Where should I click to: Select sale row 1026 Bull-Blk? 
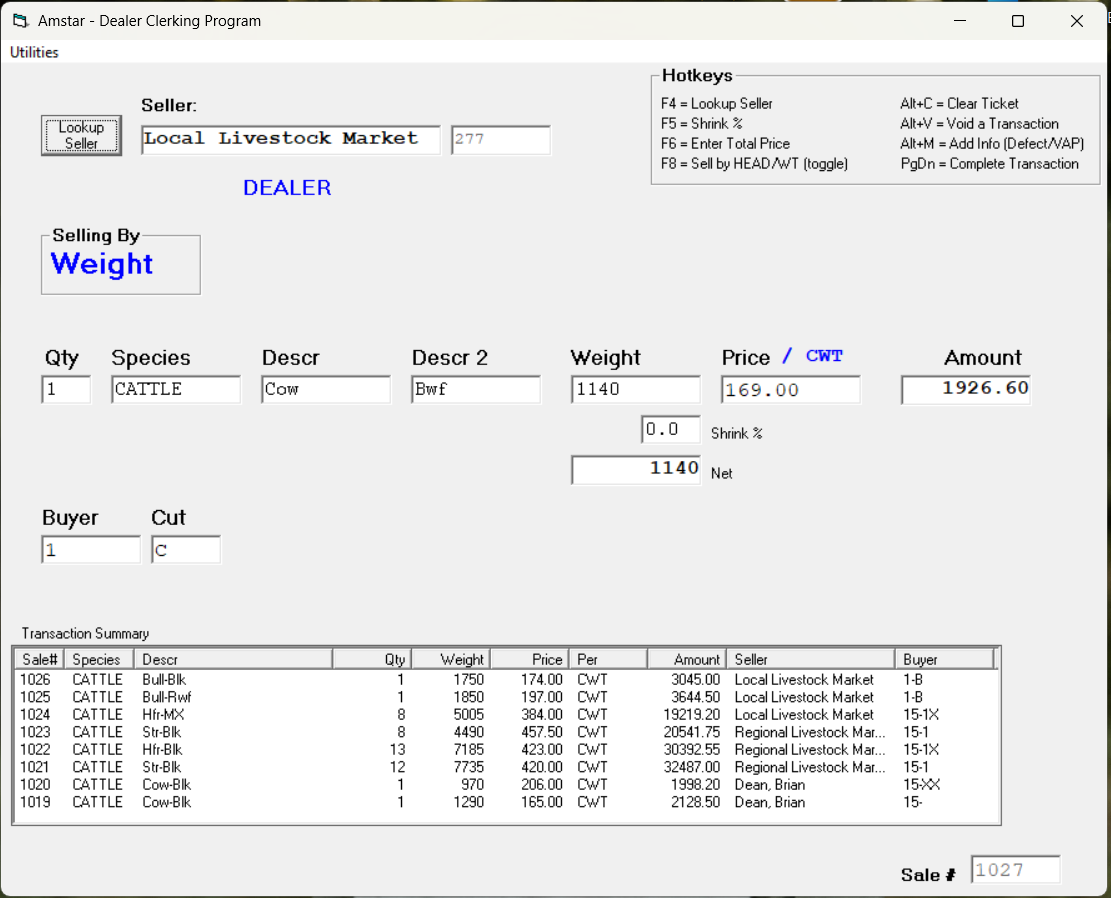tap(300, 679)
